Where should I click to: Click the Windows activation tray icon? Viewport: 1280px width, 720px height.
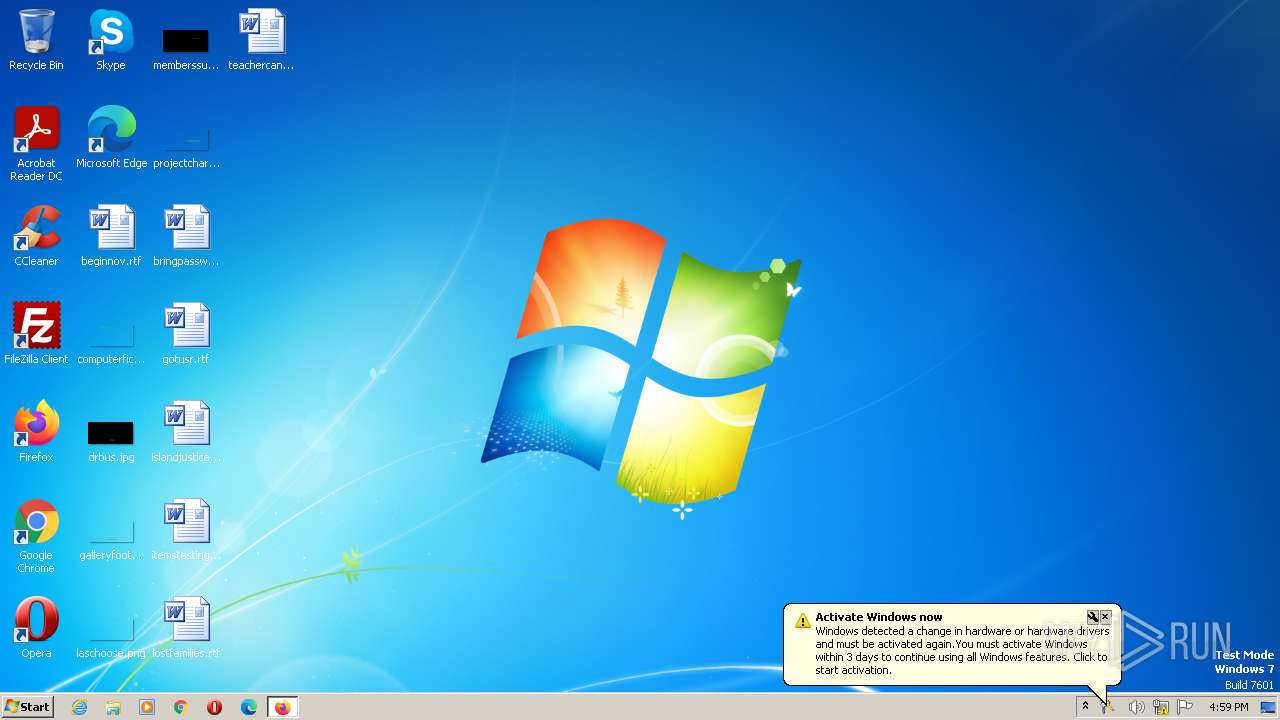point(1109,707)
